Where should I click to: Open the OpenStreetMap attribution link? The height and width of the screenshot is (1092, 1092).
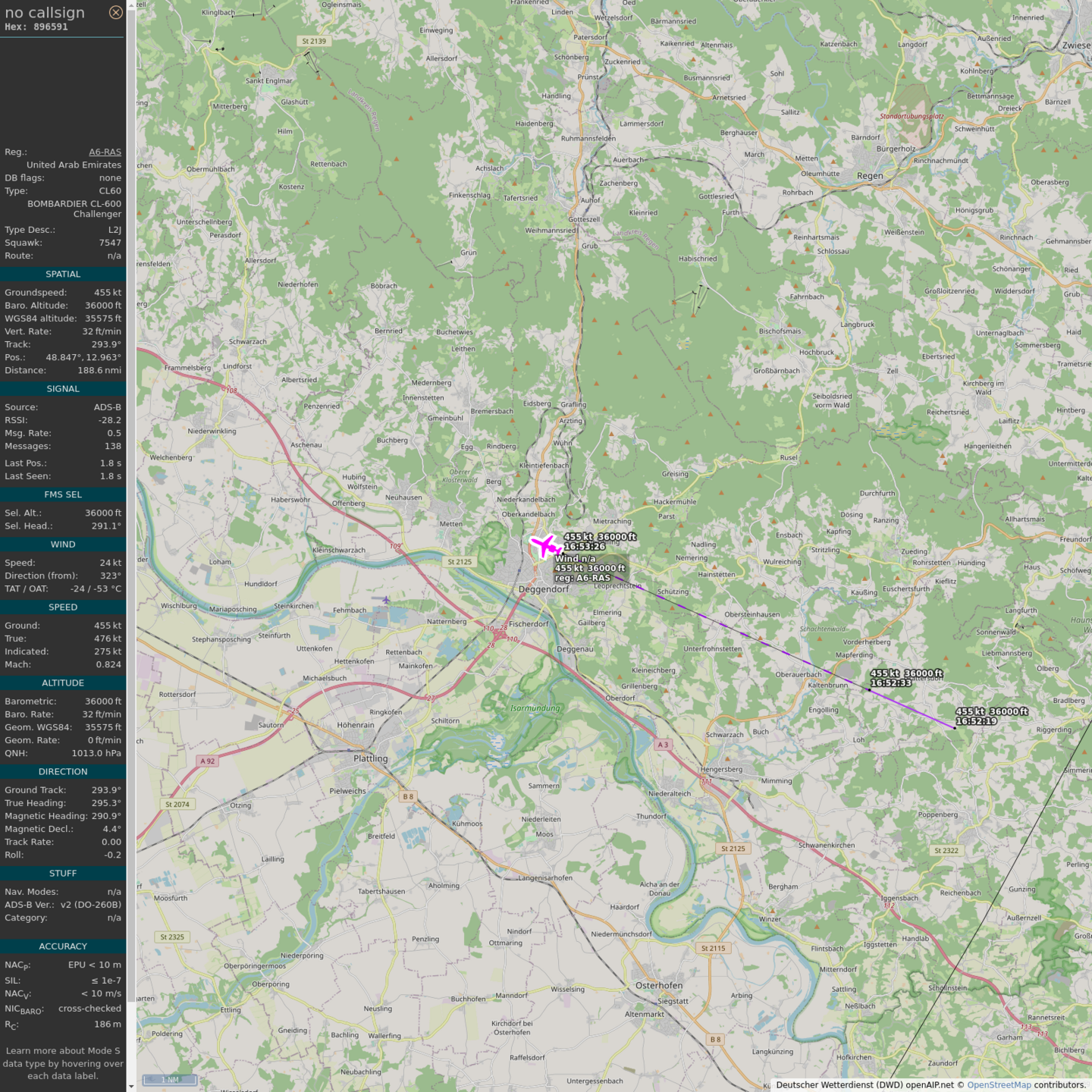tap(998, 1084)
